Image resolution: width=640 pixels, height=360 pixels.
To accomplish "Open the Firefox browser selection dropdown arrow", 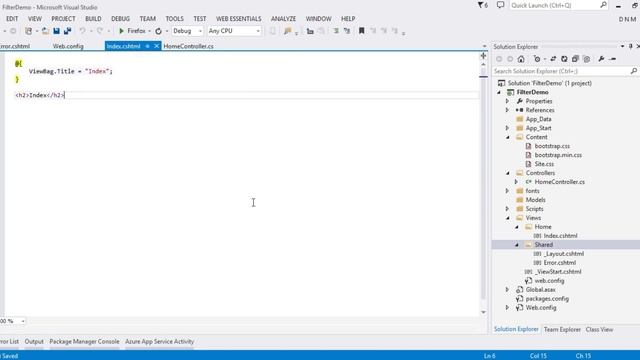I will (x=149, y=31).
